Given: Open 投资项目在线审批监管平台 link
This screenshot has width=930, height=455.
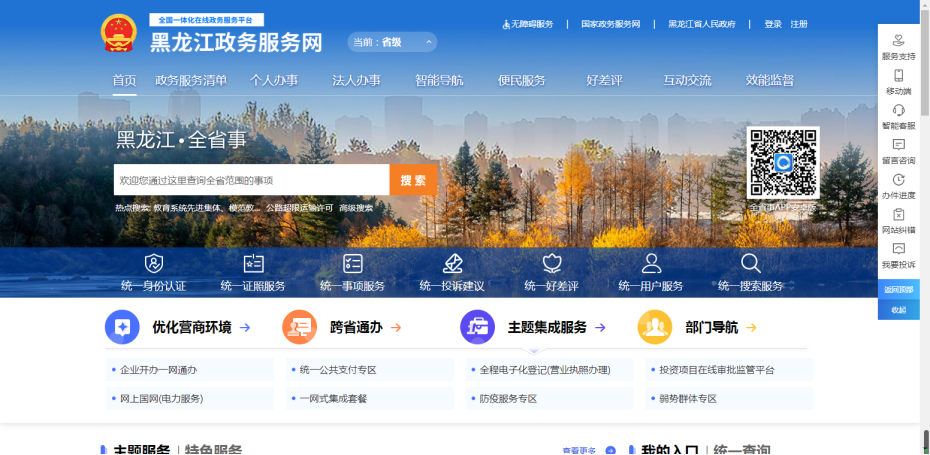Looking at the screenshot, I should click(x=717, y=370).
